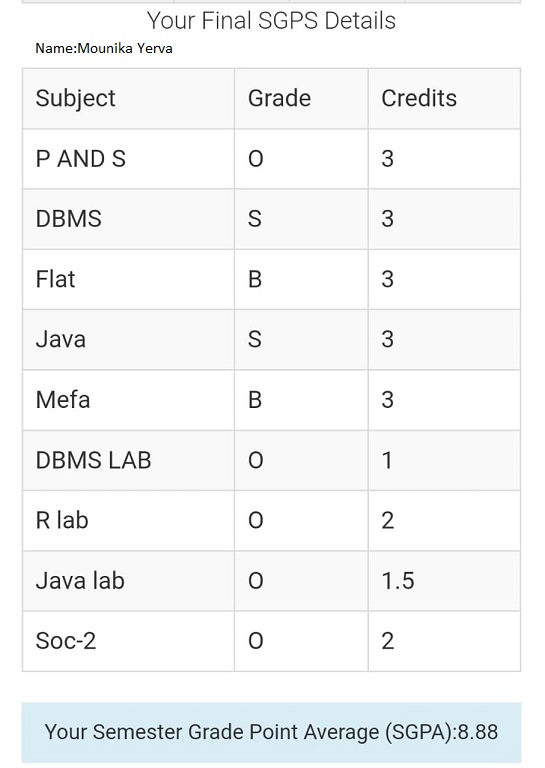Click the 1 credit value for DBMS LAB
This screenshot has height=768, width=545.
[x=387, y=460]
